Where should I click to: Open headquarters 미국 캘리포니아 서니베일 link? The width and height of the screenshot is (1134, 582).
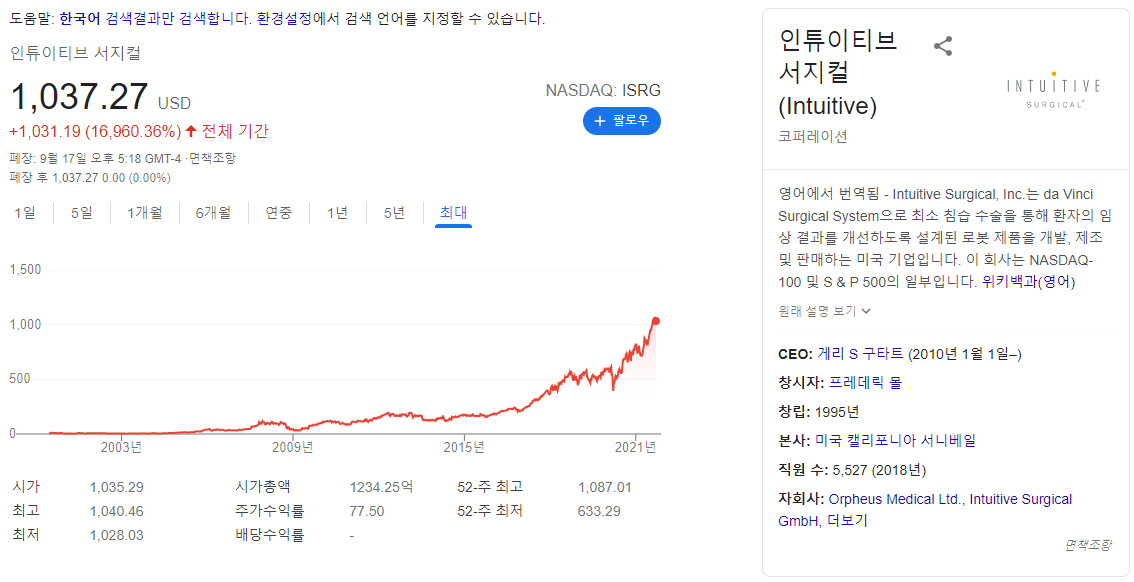point(895,440)
